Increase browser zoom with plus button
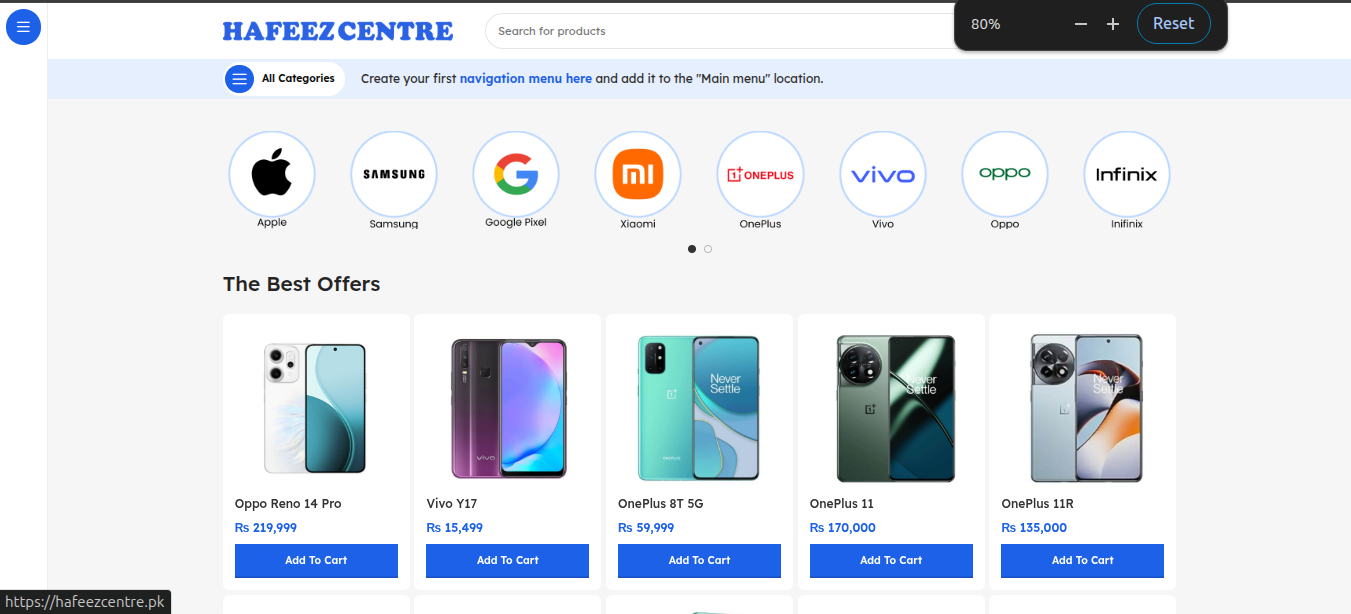The image size is (1351, 614). click(1113, 24)
